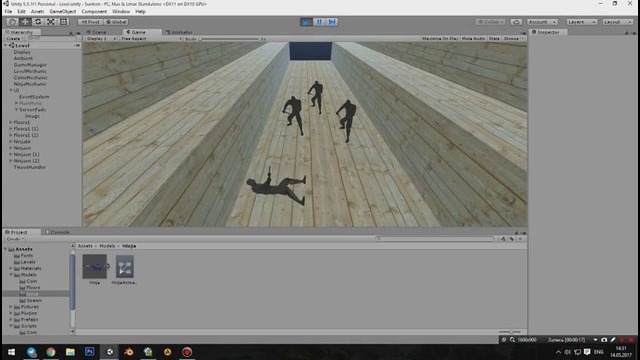Viewport: 640px width, 360px height.
Task: Open the GameObject menu
Action: tap(62, 11)
